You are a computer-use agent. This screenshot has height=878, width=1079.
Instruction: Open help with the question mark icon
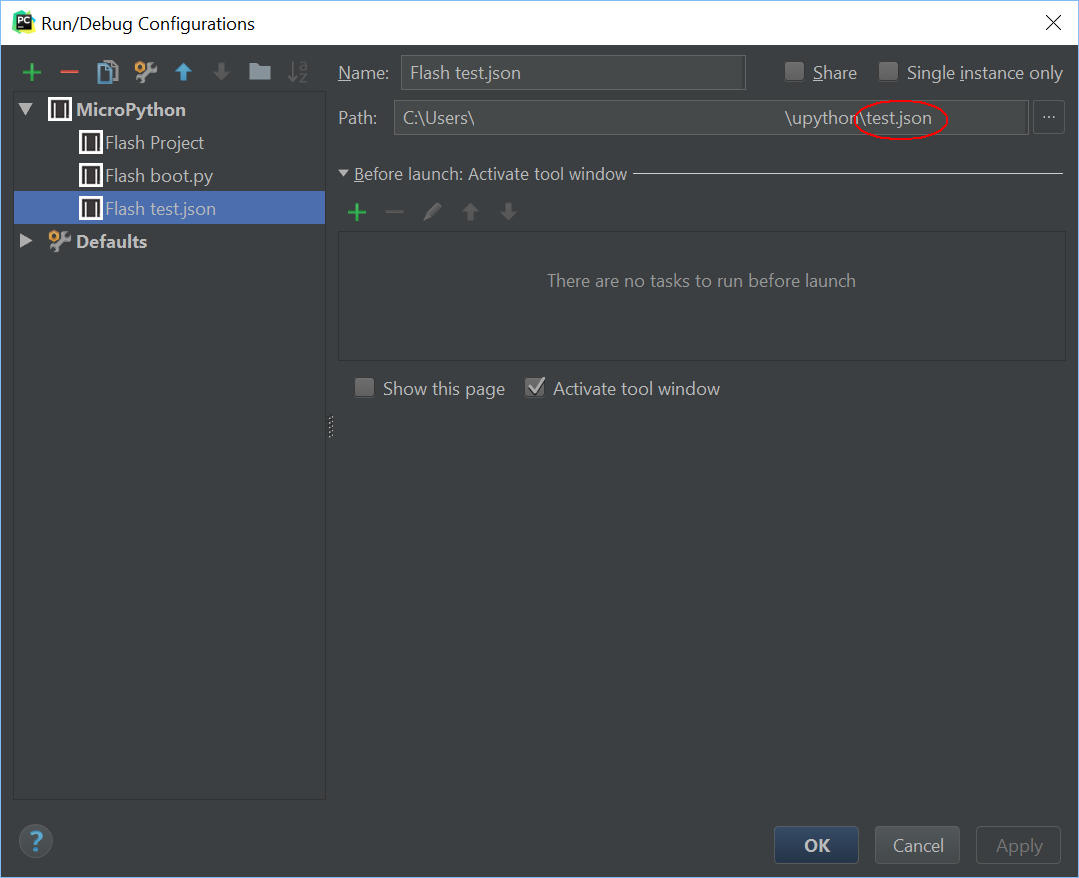click(x=36, y=841)
